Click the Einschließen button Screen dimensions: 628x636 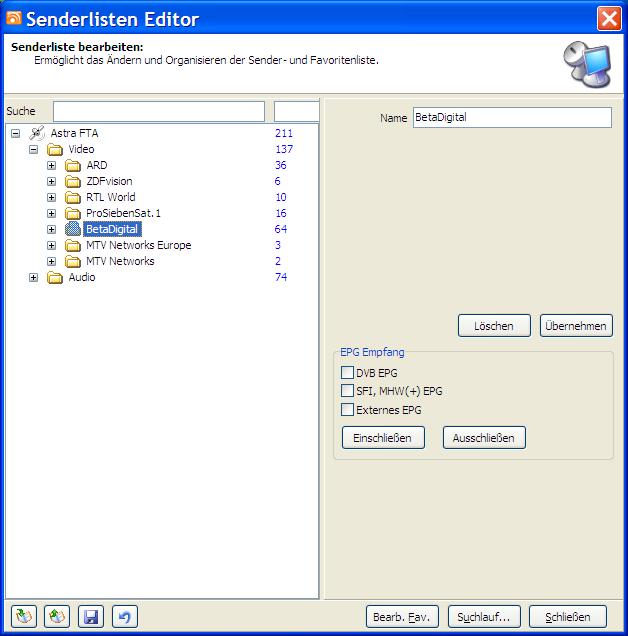coord(383,438)
